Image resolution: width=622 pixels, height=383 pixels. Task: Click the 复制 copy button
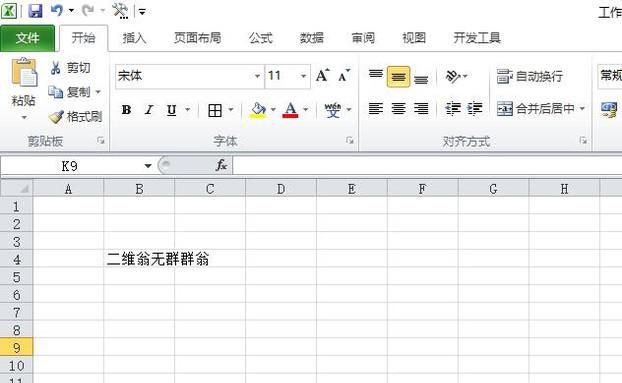pyautogui.click(x=69, y=92)
